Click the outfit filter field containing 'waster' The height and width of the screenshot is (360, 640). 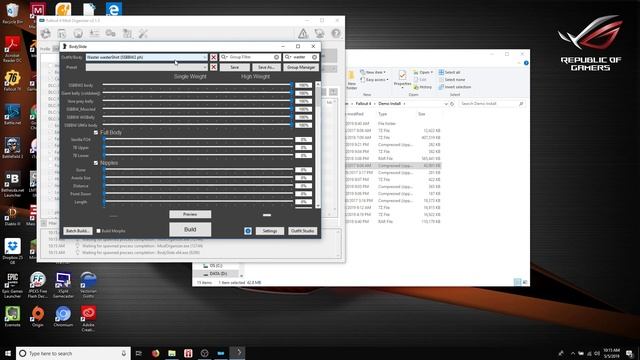[x=302, y=57]
